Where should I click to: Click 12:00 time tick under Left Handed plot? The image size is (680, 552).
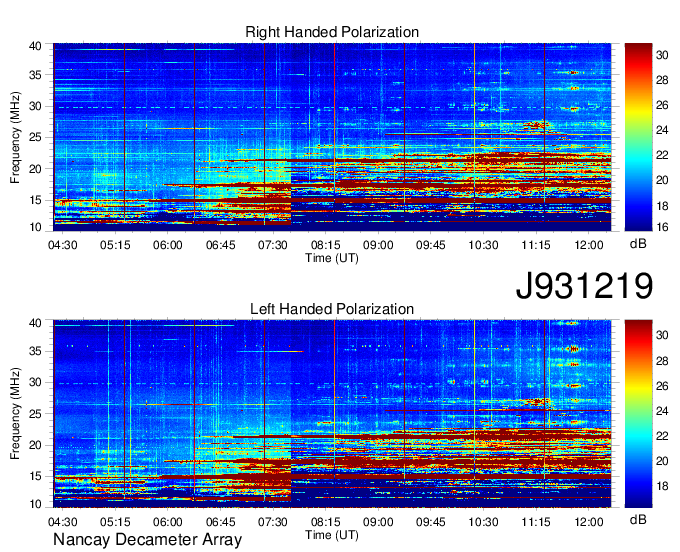(x=588, y=522)
